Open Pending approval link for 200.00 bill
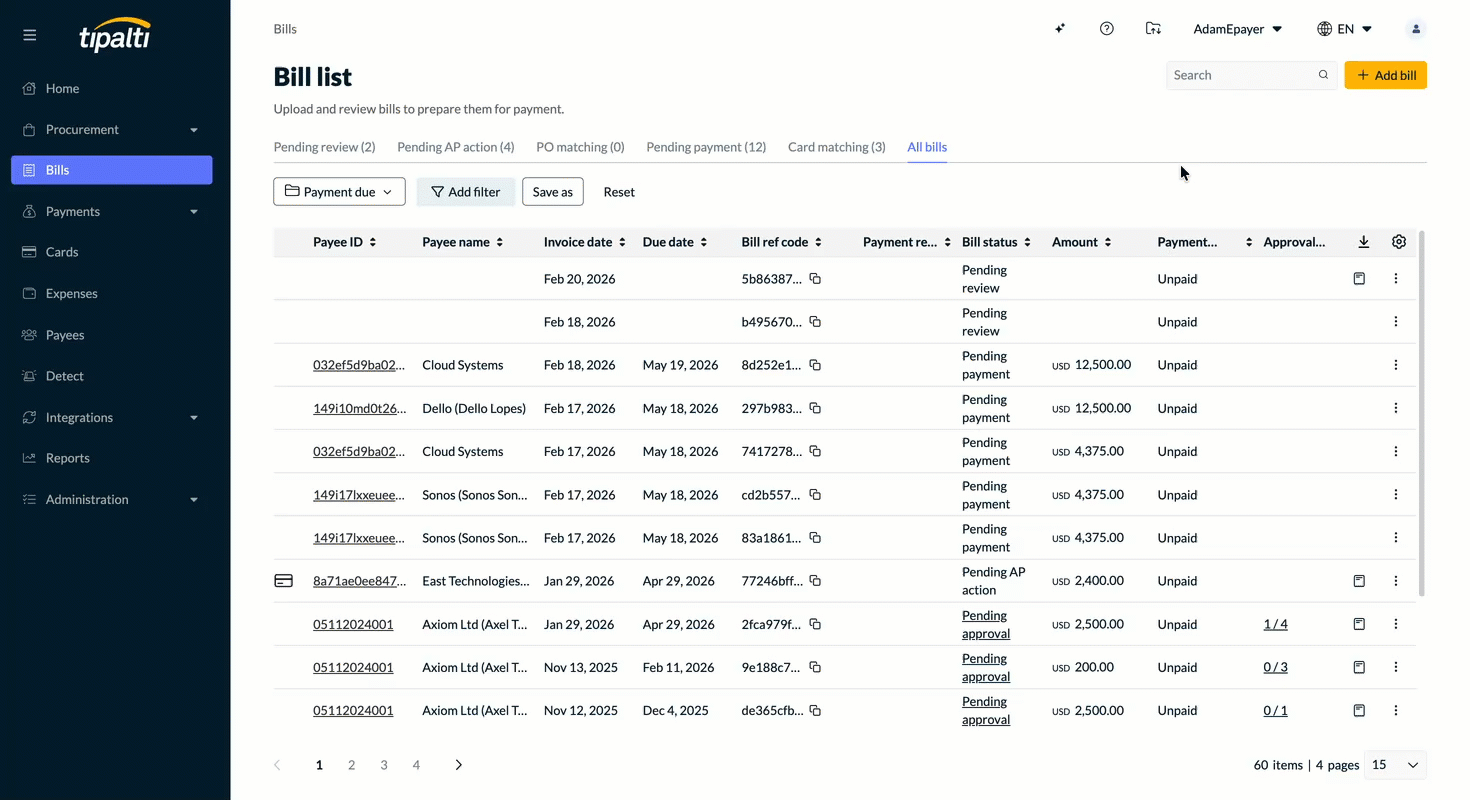Image resolution: width=1470 pixels, height=800 pixels. (986, 667)
